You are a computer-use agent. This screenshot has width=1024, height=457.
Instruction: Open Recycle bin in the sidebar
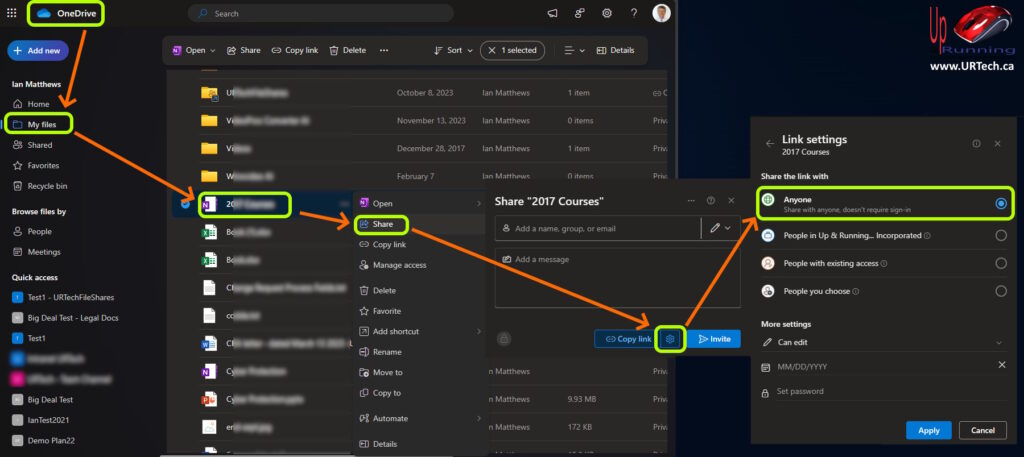[47, 186]
